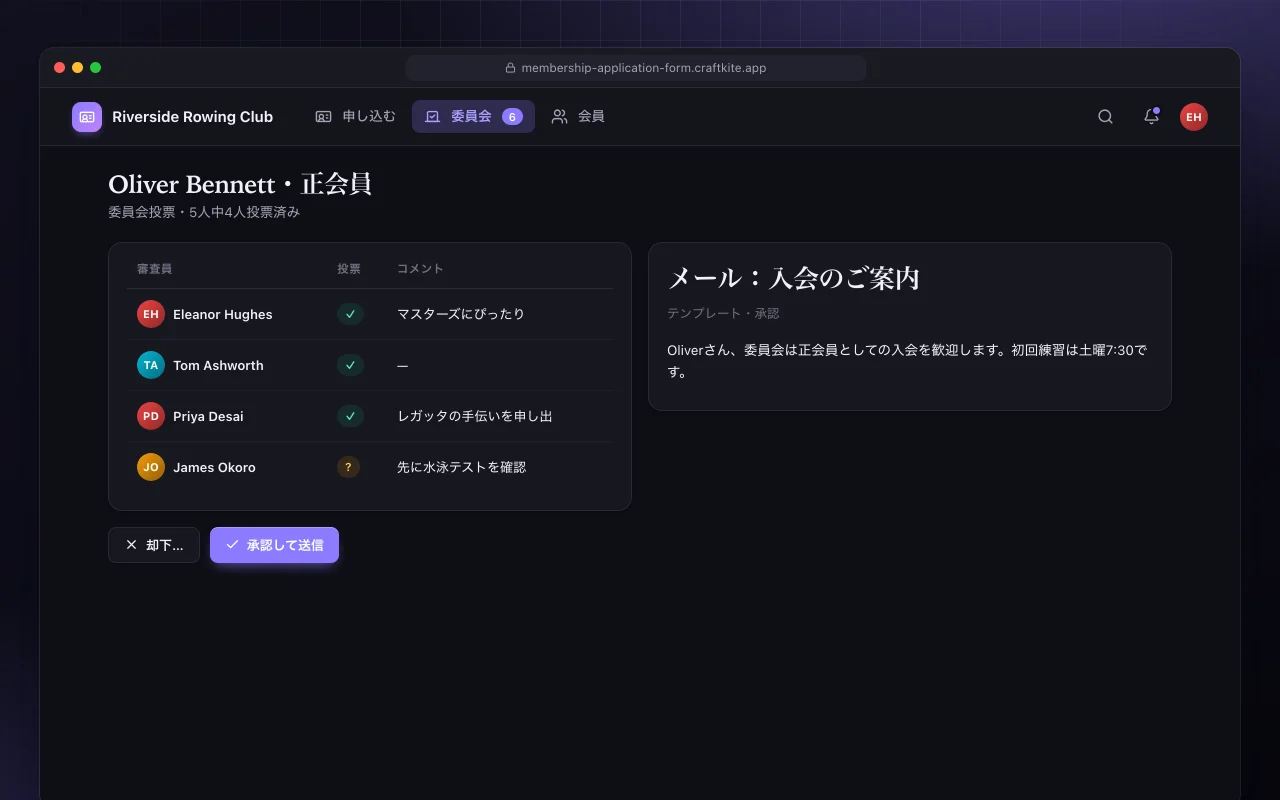
Task: Switch to the 委員会 tab
Action: 473,117
